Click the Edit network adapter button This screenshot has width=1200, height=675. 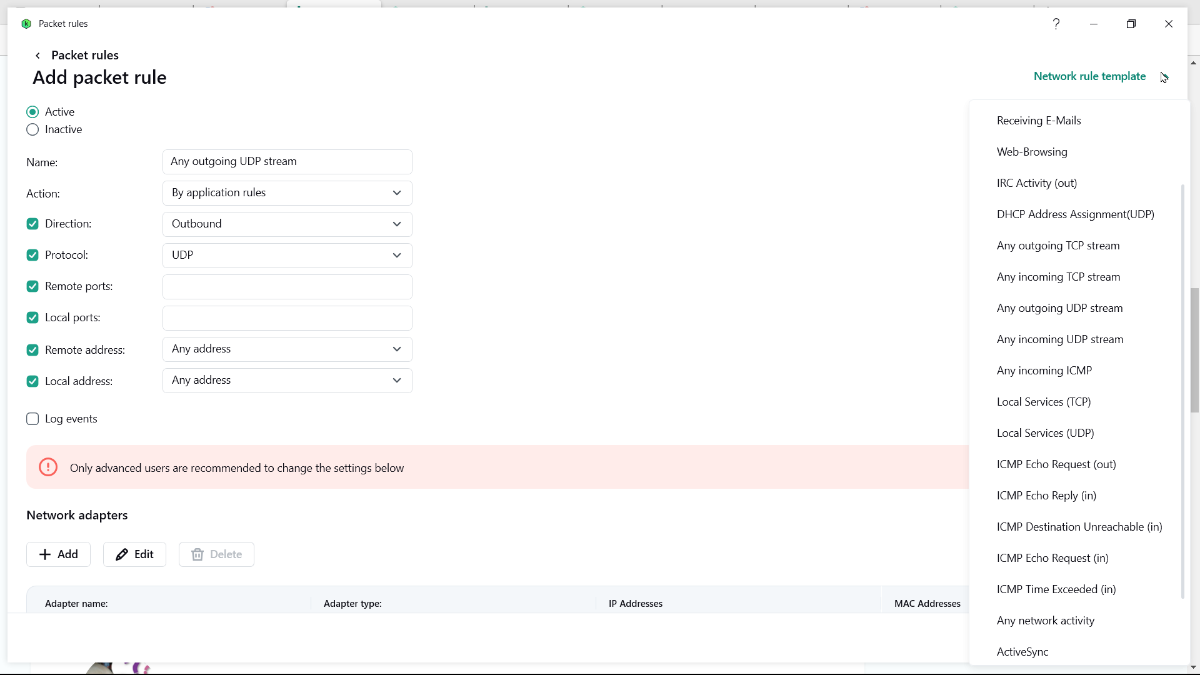(x=134, y=554)
